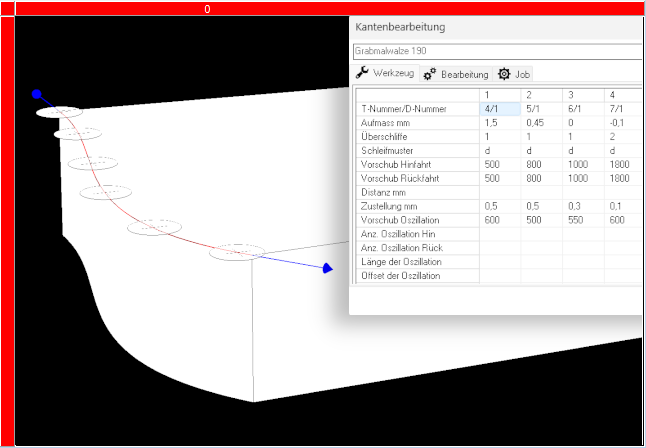
Task: Click T-Nummer cell with value 7/1
Action: pos(620,109)
